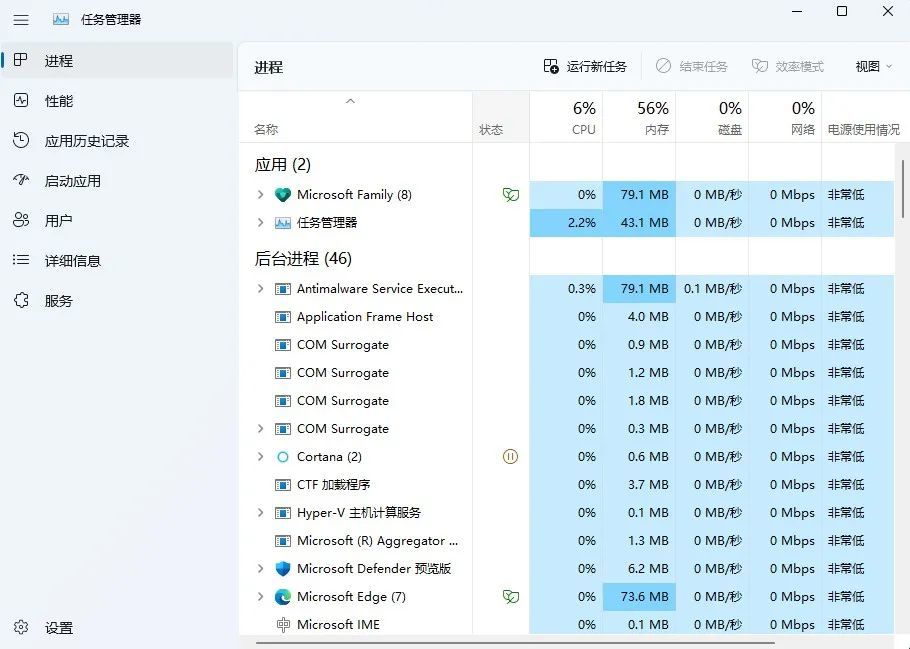The image size is (910, 649).
Task: Click the 服务 puzzle icon
Action: point(21,300)
